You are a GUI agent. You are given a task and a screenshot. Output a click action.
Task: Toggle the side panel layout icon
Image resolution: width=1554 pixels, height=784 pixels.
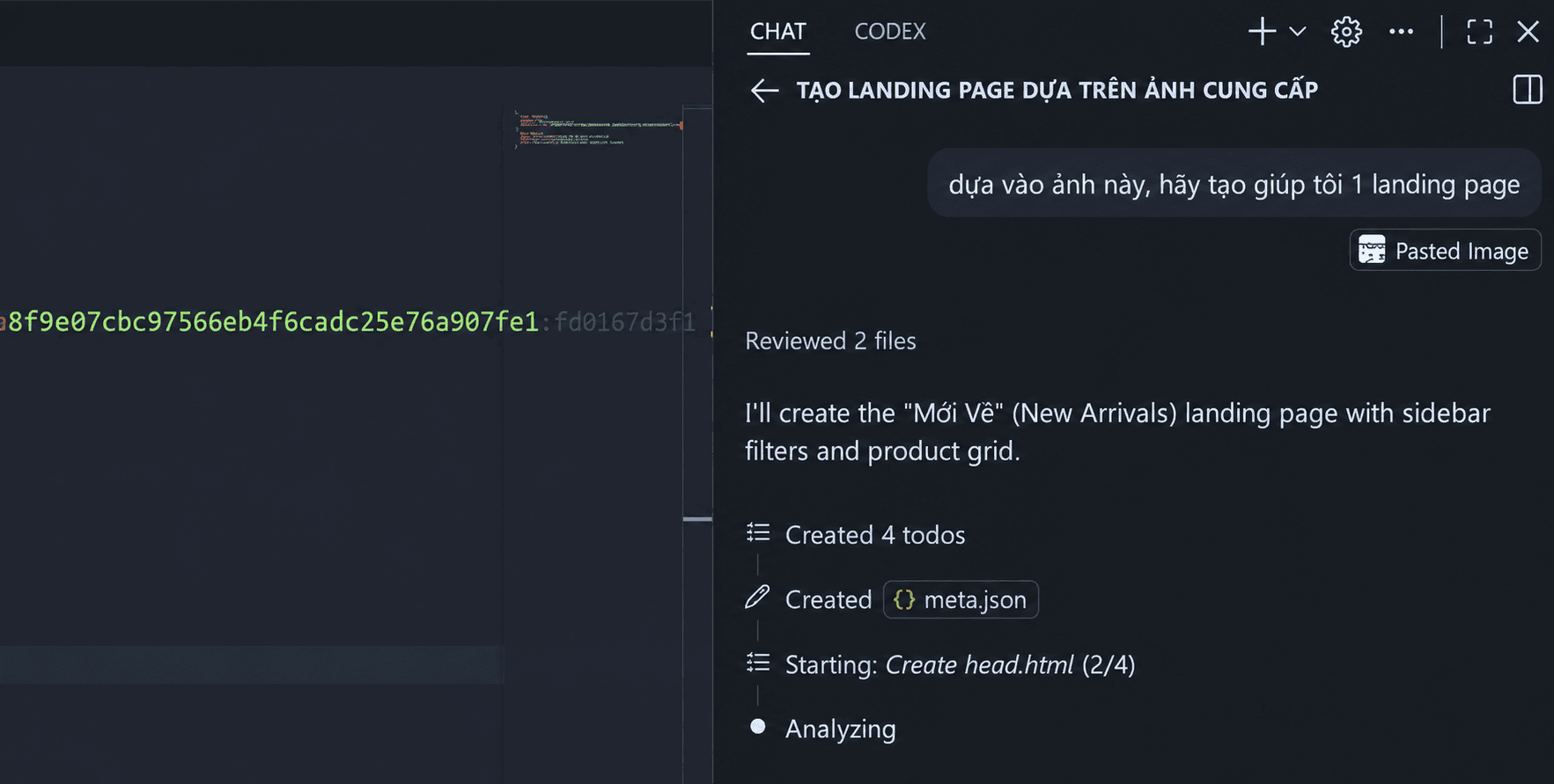click(x=1528, y=90)
